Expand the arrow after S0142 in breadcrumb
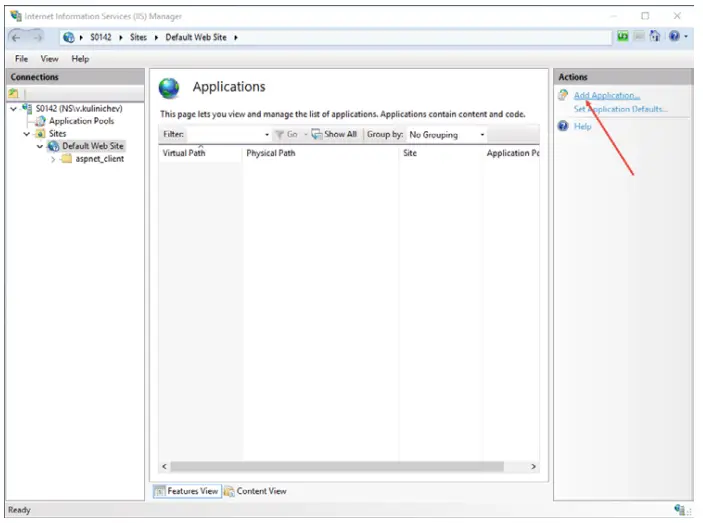Screen dimensions: 703x523 pos(121,38)
